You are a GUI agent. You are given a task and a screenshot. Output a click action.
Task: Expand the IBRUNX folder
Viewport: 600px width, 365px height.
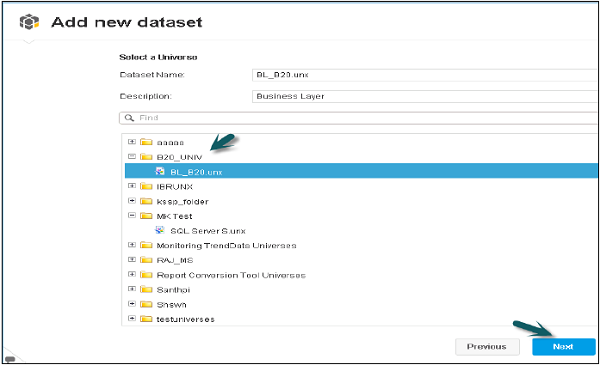coord(132,186)
